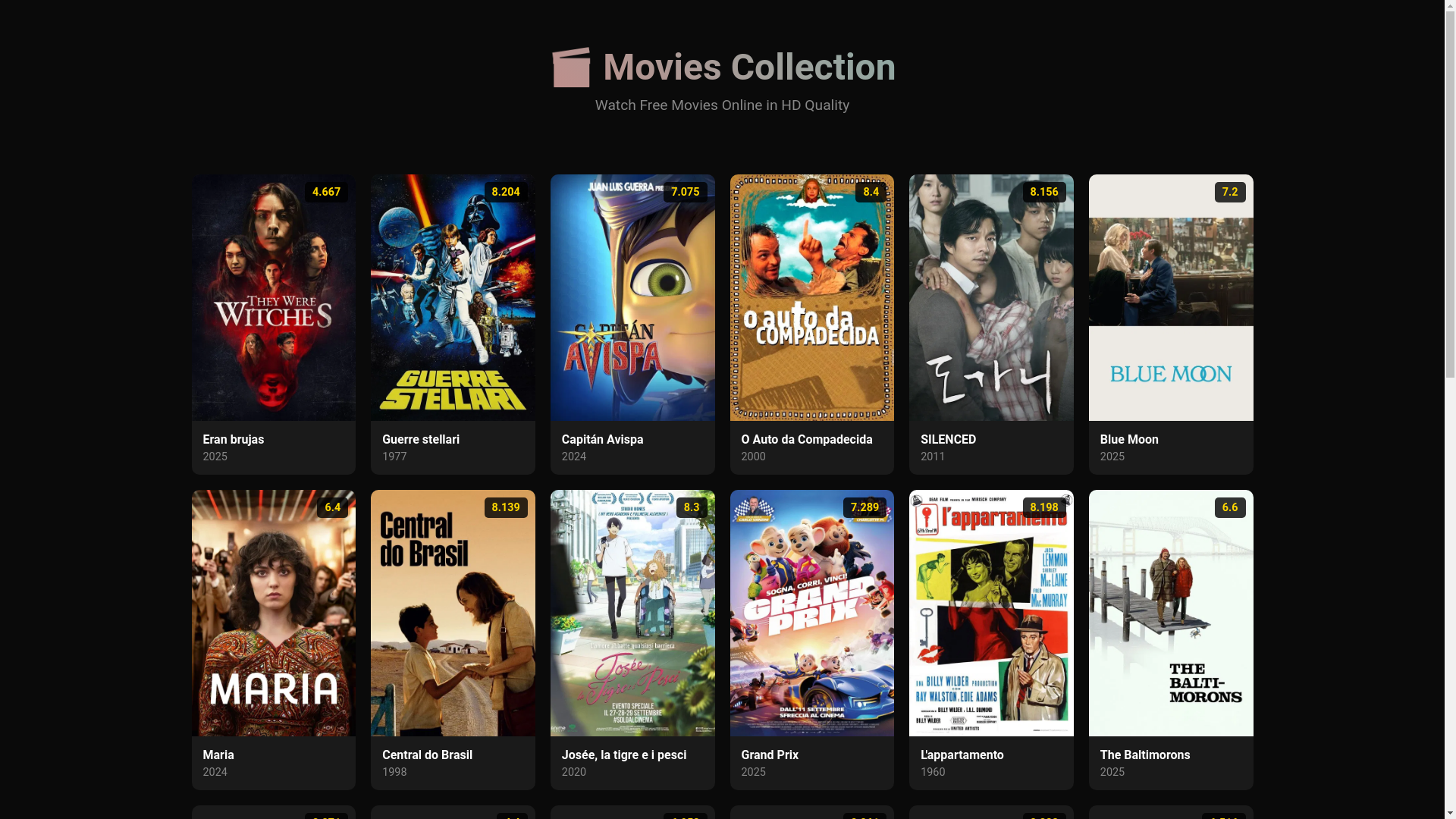The width and height of the screenshot is (1456, 819).
Task: Click the SILENCED movie title
Action: point(948,440)
